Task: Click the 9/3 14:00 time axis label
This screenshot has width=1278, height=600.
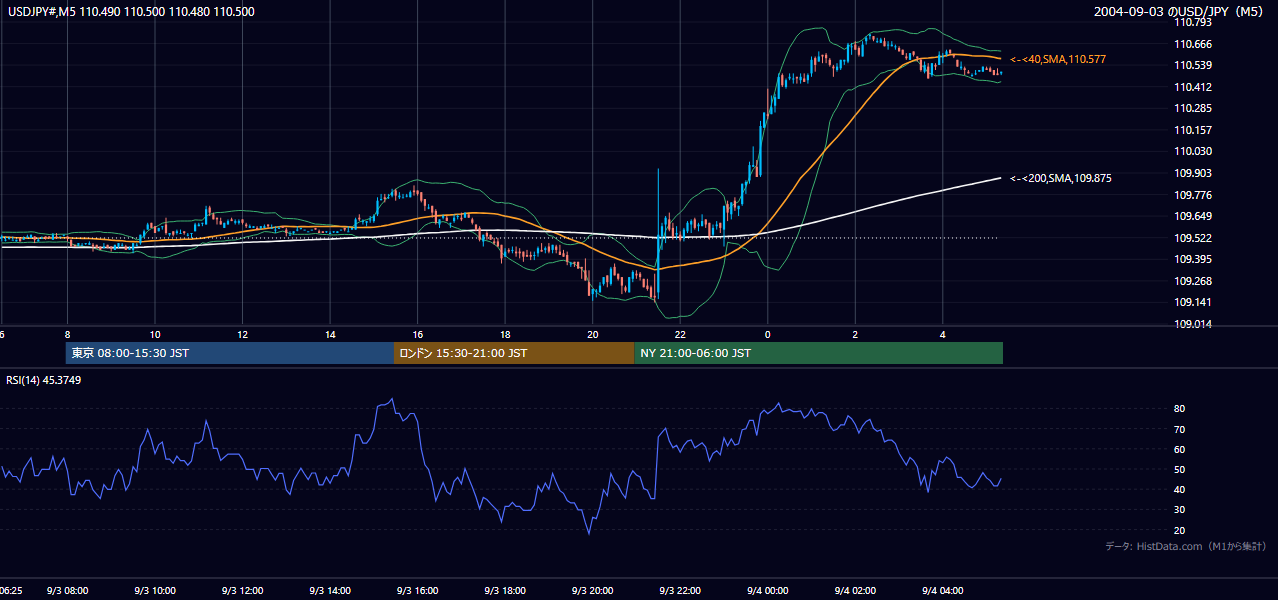Action: tap(330, 591)
